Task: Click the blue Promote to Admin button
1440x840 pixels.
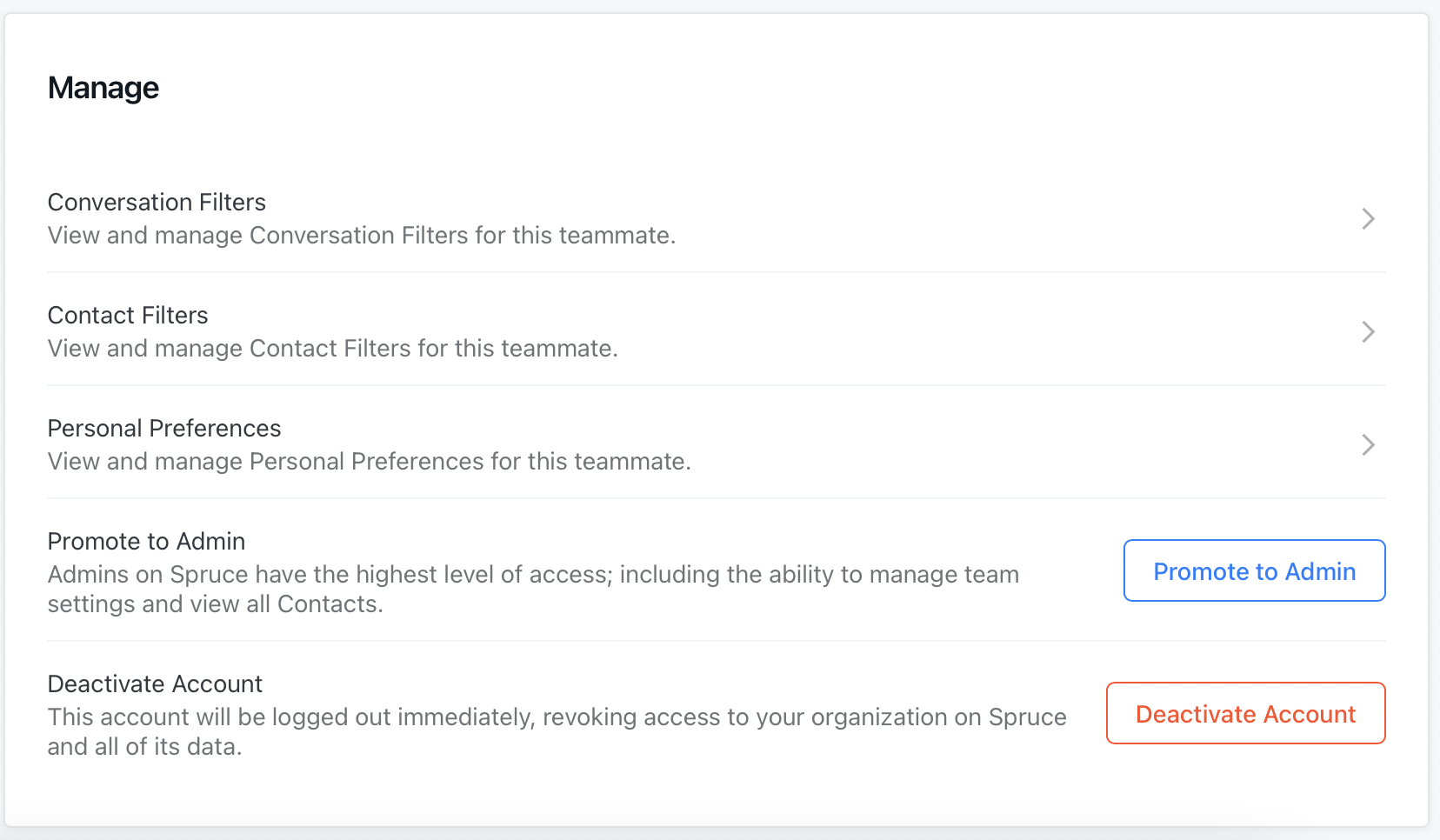Action: [1254, 570]
